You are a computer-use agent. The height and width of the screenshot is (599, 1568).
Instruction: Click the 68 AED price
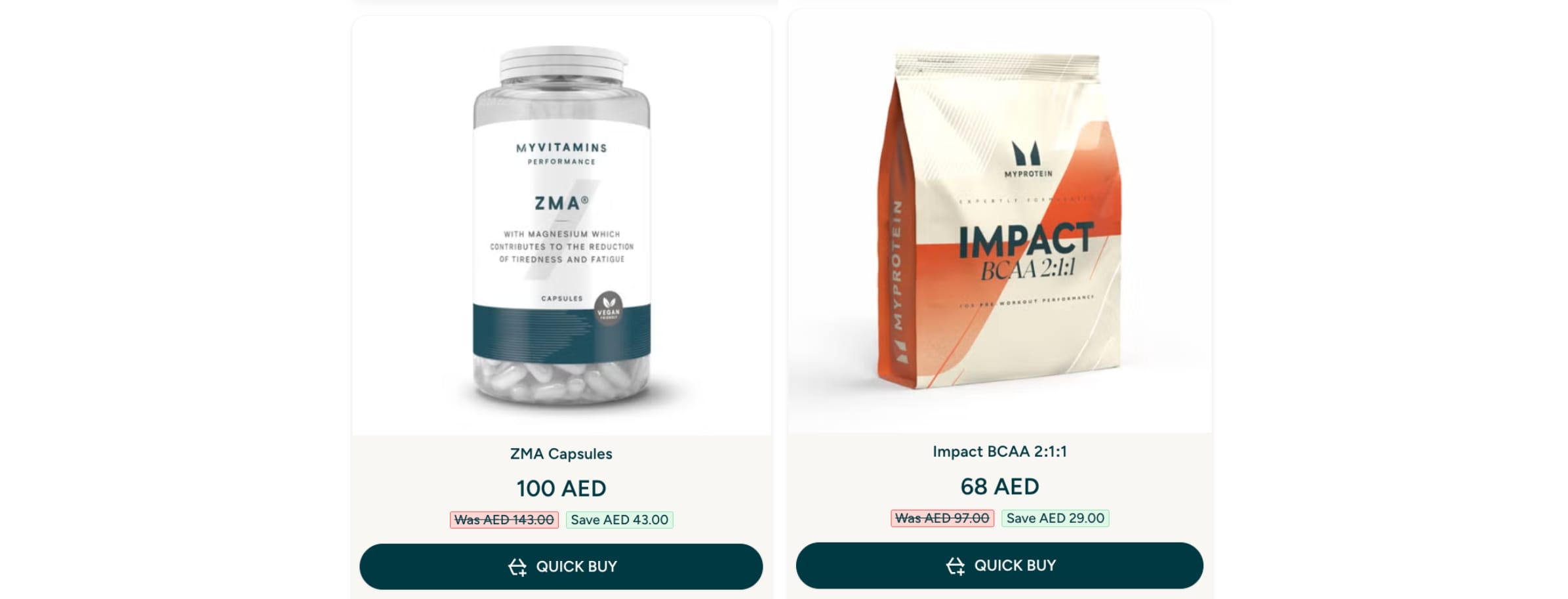(999, 487)
